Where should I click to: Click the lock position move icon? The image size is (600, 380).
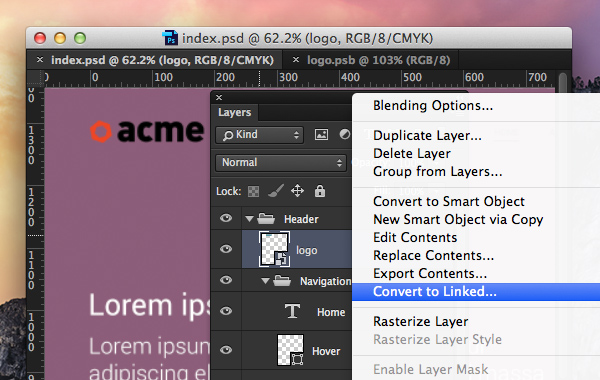coord(297,191)
